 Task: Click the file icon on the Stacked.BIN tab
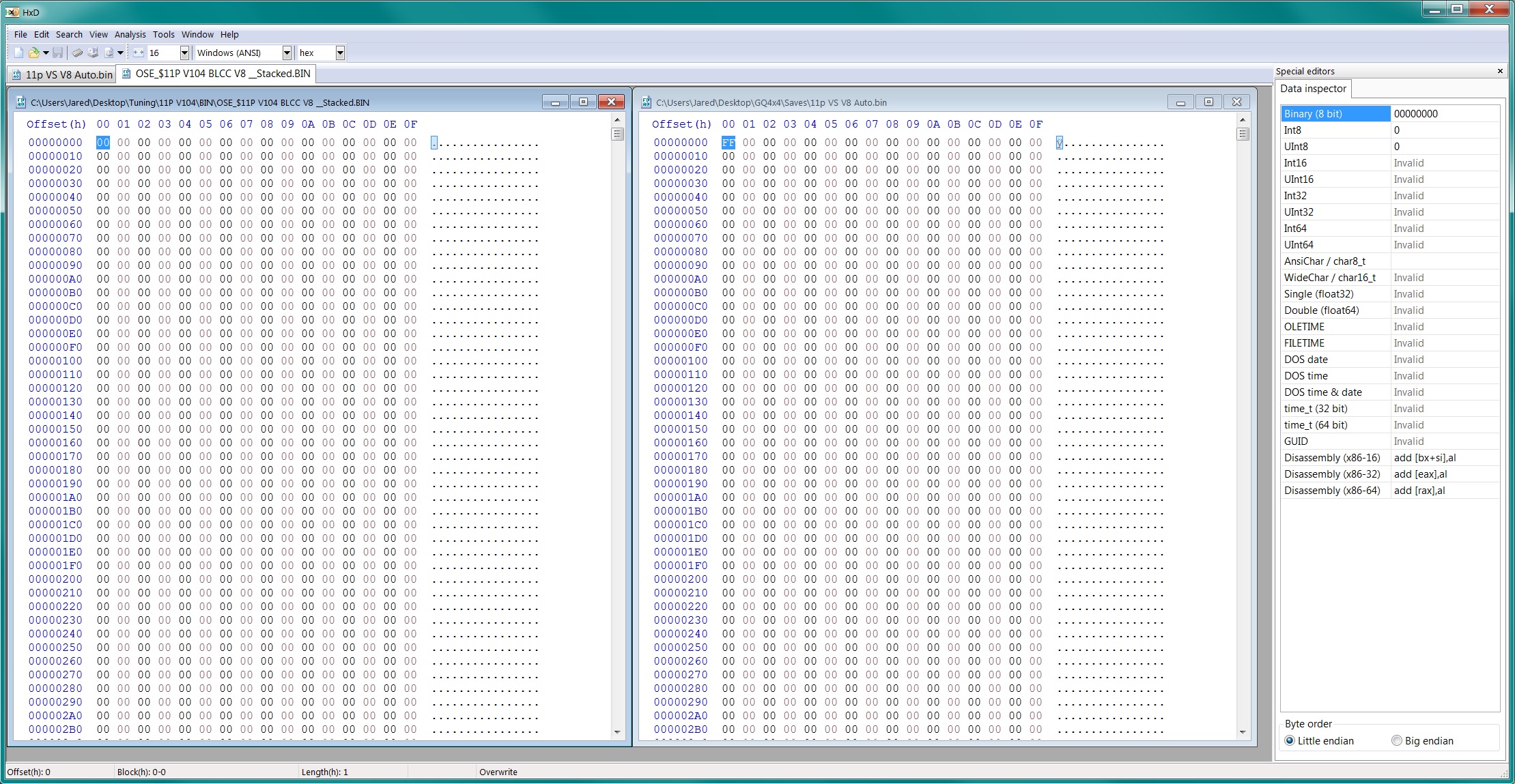(127, 74)
